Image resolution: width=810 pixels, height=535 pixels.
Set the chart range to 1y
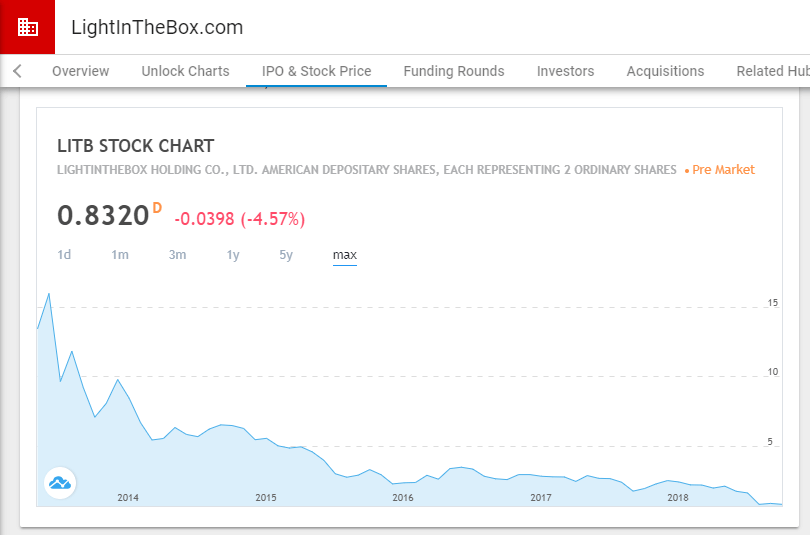click(233, 255)
